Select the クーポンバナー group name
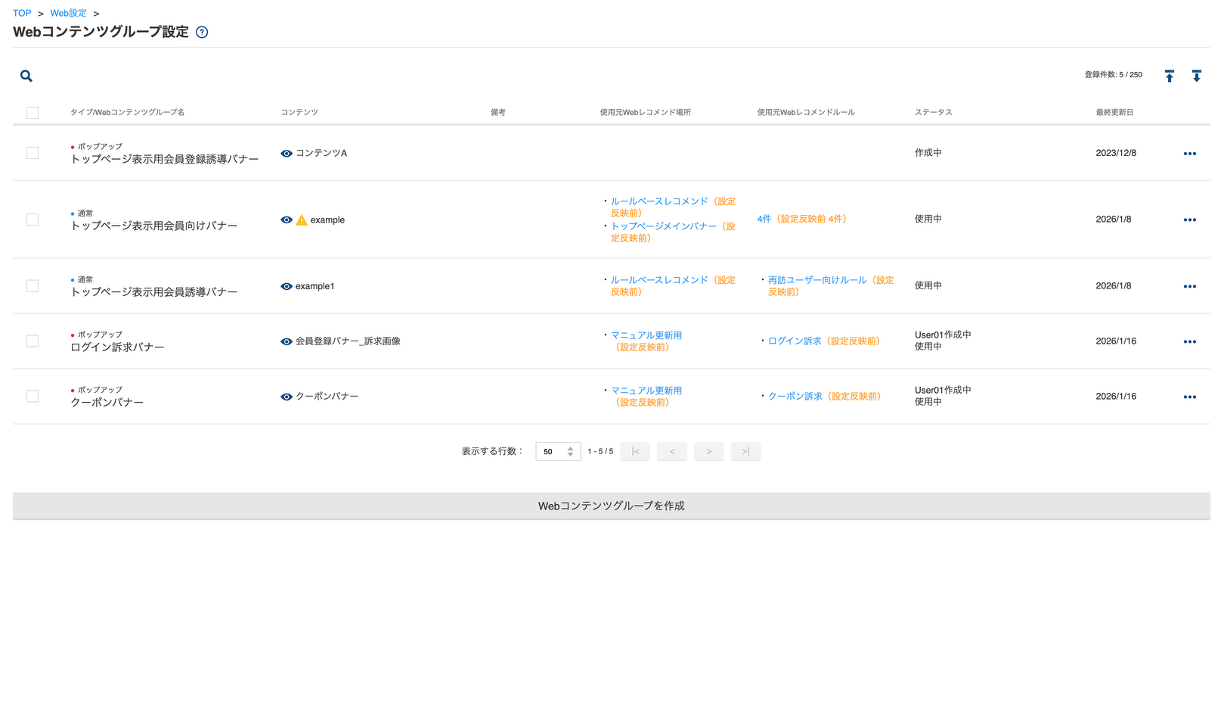The height and width of the screenshot is (704, 1224). pos(107,402)
